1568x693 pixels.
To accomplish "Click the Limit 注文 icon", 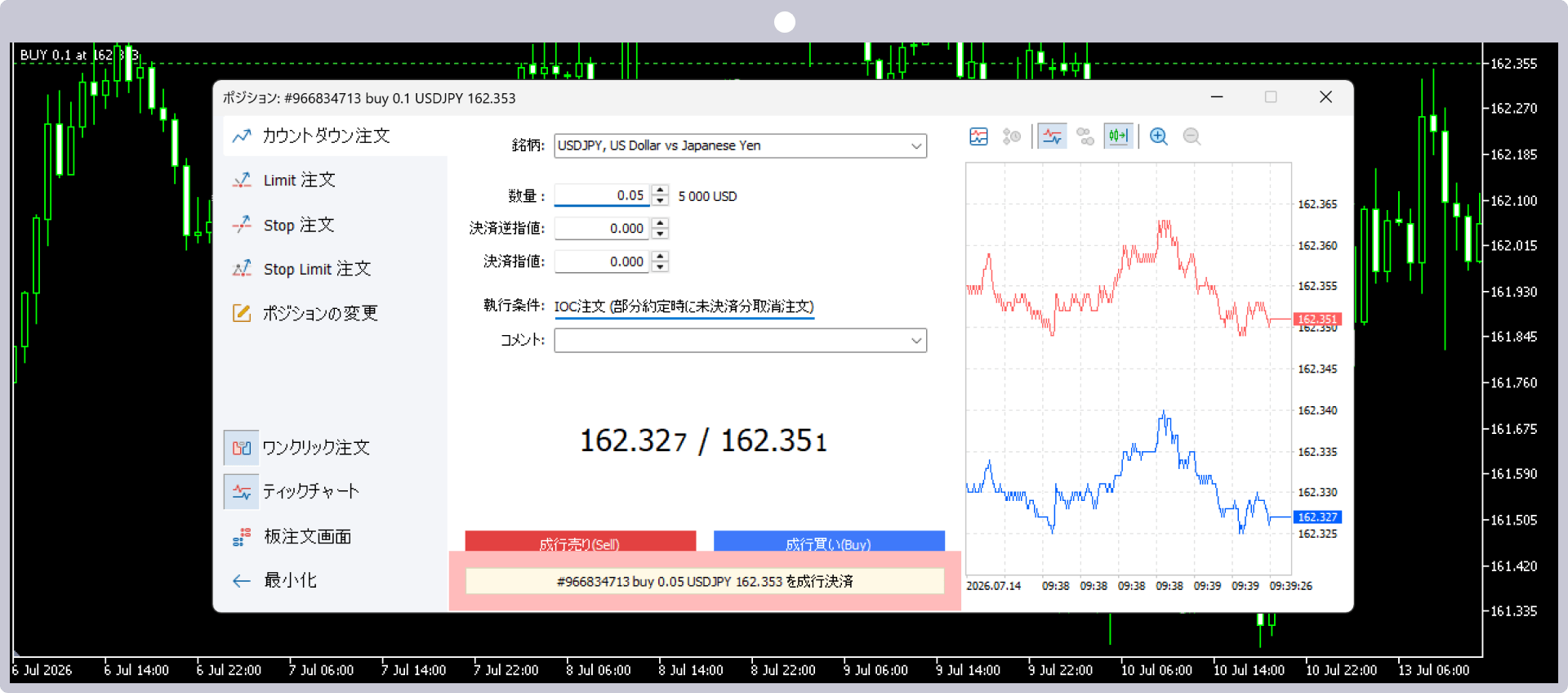I will pyautogui.click(x=242, y=180).
